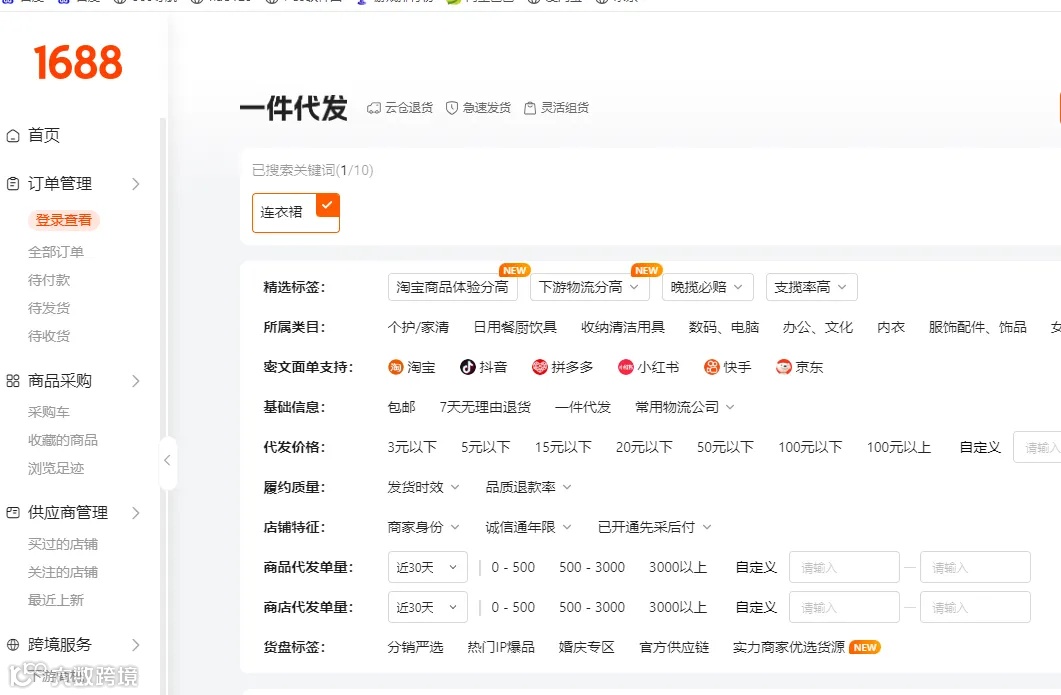This screenshot has height=695, width=1061.
Task: Expand the 订单管理 chevron
Action: [135, 184]
